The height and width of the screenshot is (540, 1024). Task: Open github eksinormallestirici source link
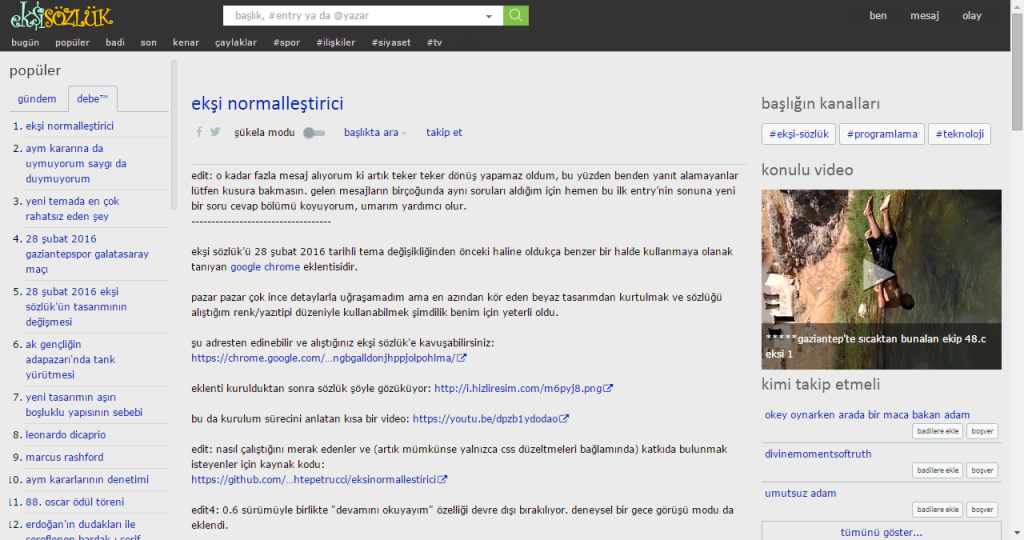click(x=313, y=479)
